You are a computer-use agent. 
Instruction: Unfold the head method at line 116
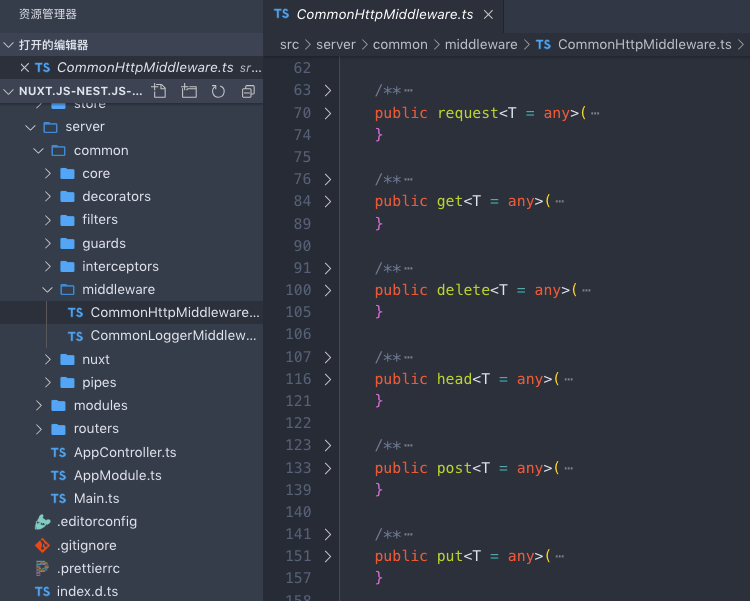(x=328, y=379)
